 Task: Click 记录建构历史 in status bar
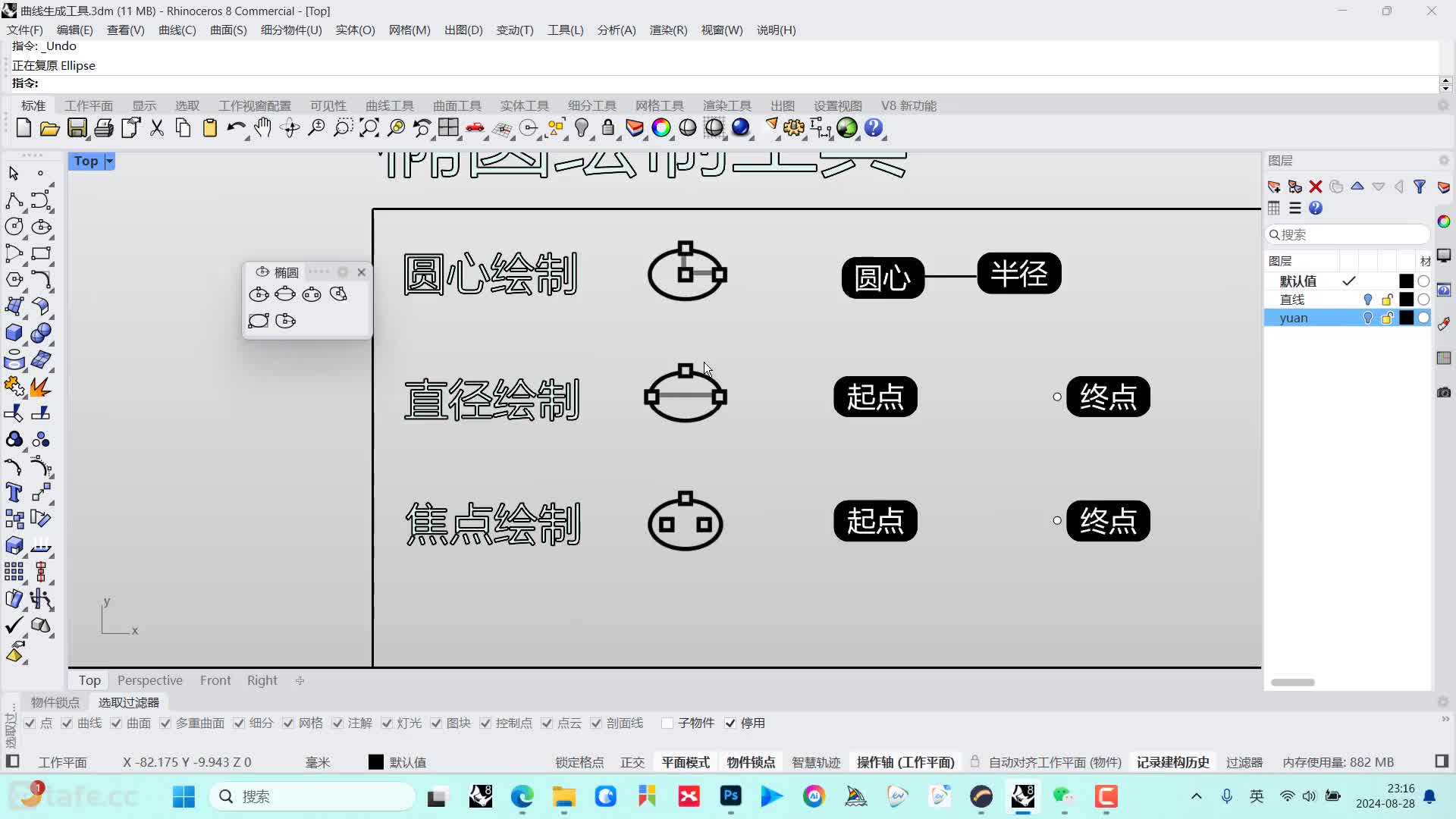(x=1172, y=762)
